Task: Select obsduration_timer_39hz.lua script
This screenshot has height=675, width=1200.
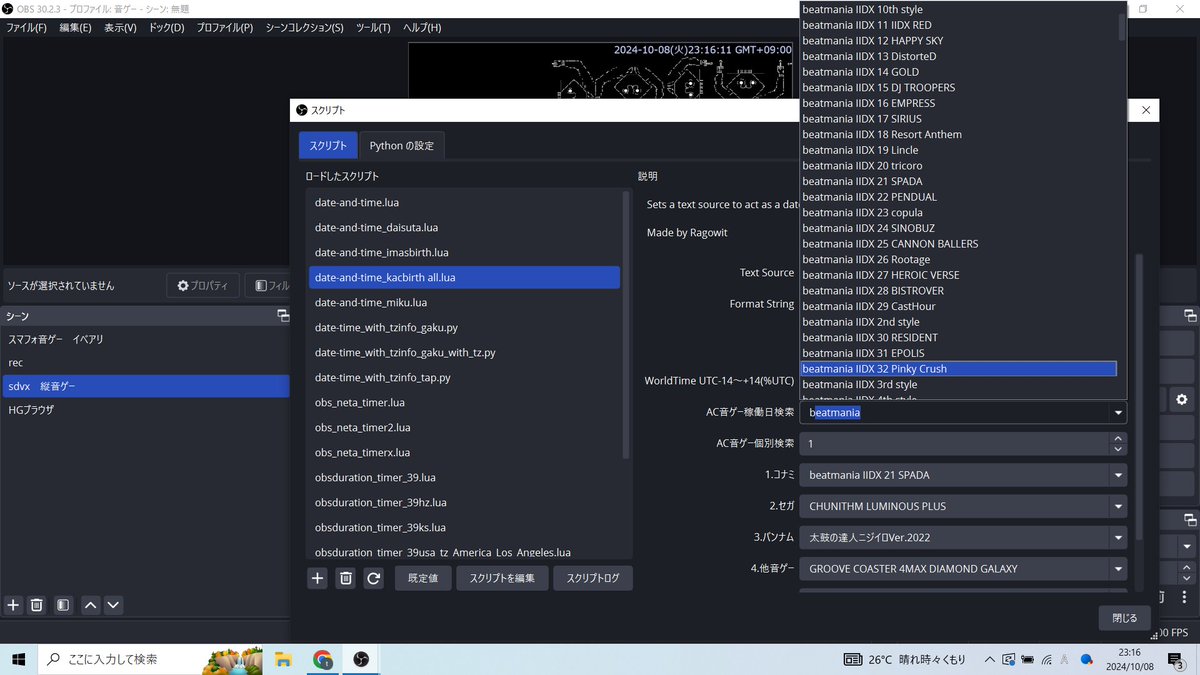Action: click(464, 502)
